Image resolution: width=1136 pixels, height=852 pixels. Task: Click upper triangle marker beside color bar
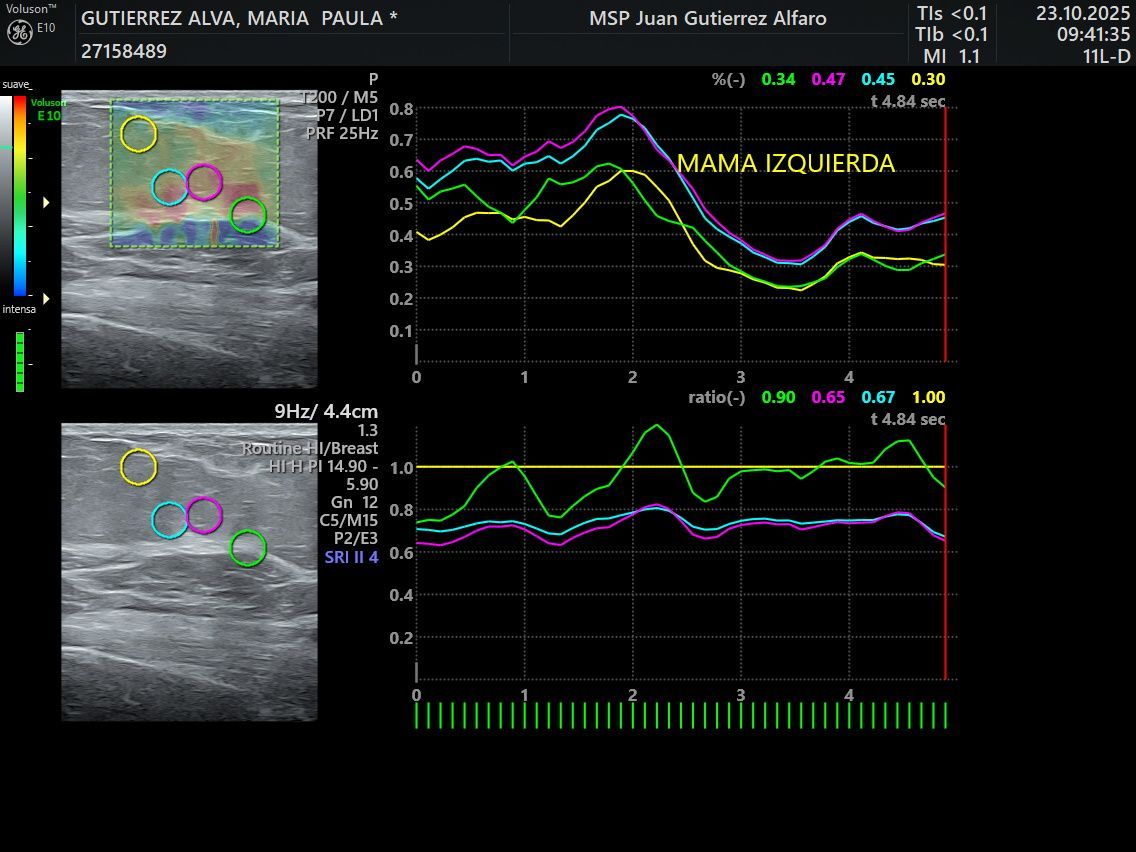tap(46, 203)
